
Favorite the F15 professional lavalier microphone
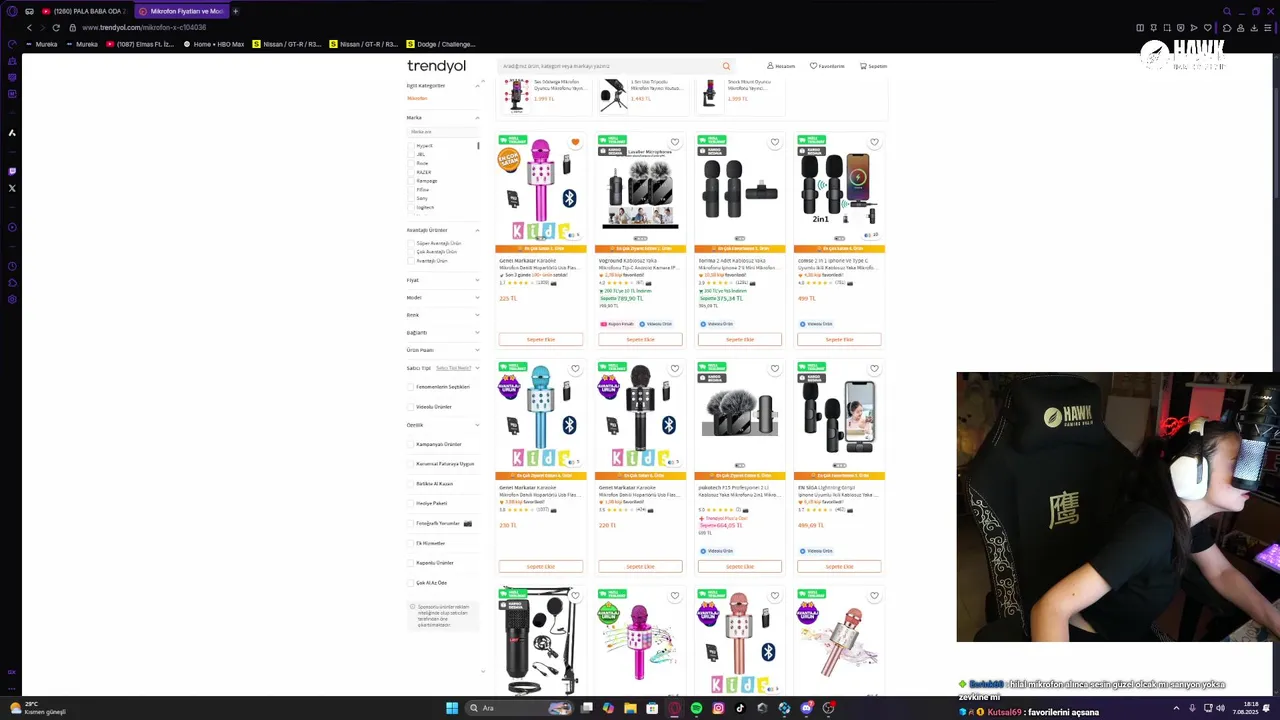tap(774, 369)
